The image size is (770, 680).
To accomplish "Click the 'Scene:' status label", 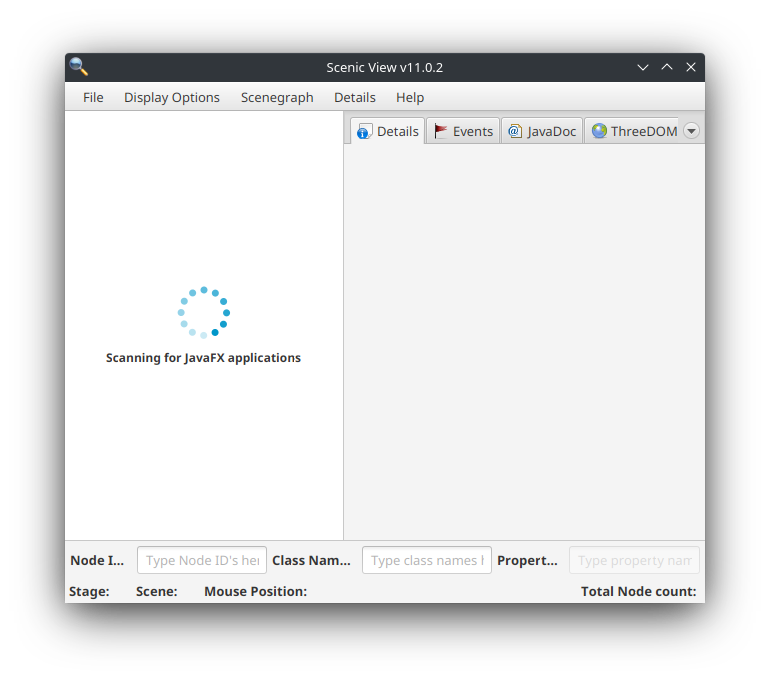I will [x=157, y=591].
